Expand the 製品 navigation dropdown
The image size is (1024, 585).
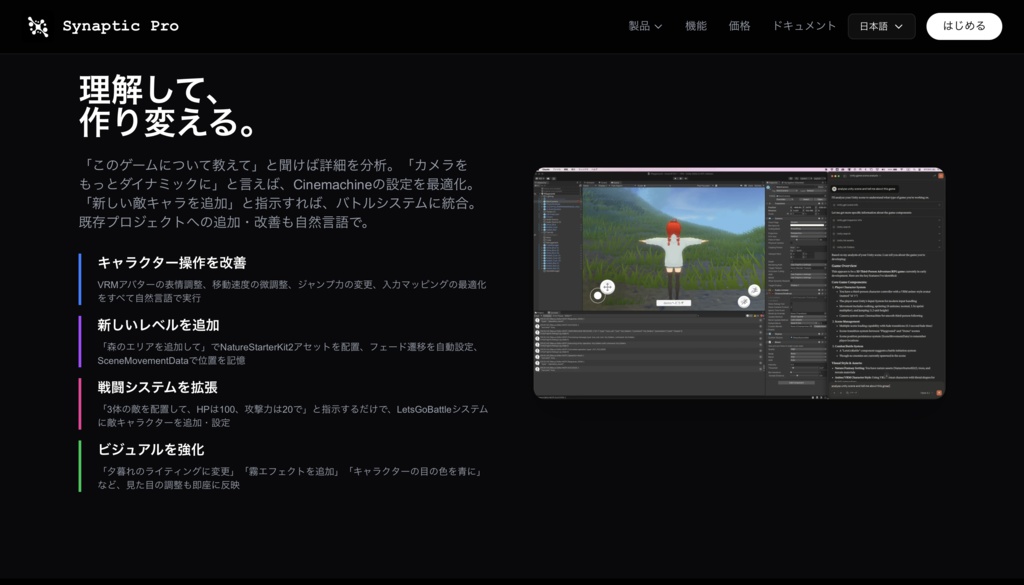coord(644,27)
